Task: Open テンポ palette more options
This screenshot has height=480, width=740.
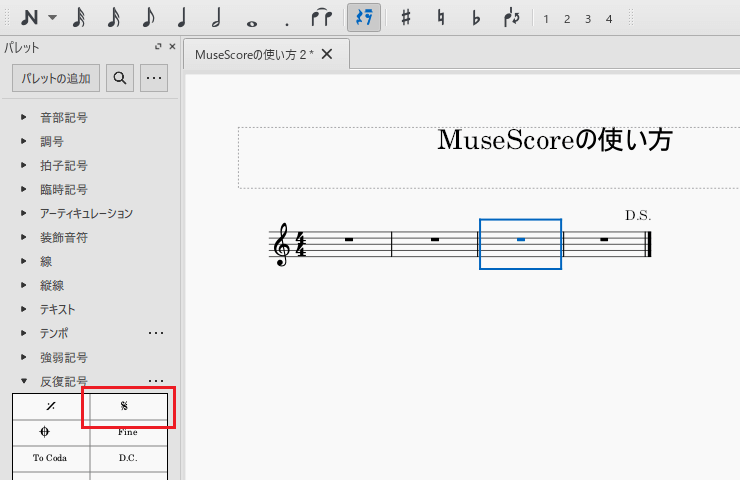Action: 156,333
